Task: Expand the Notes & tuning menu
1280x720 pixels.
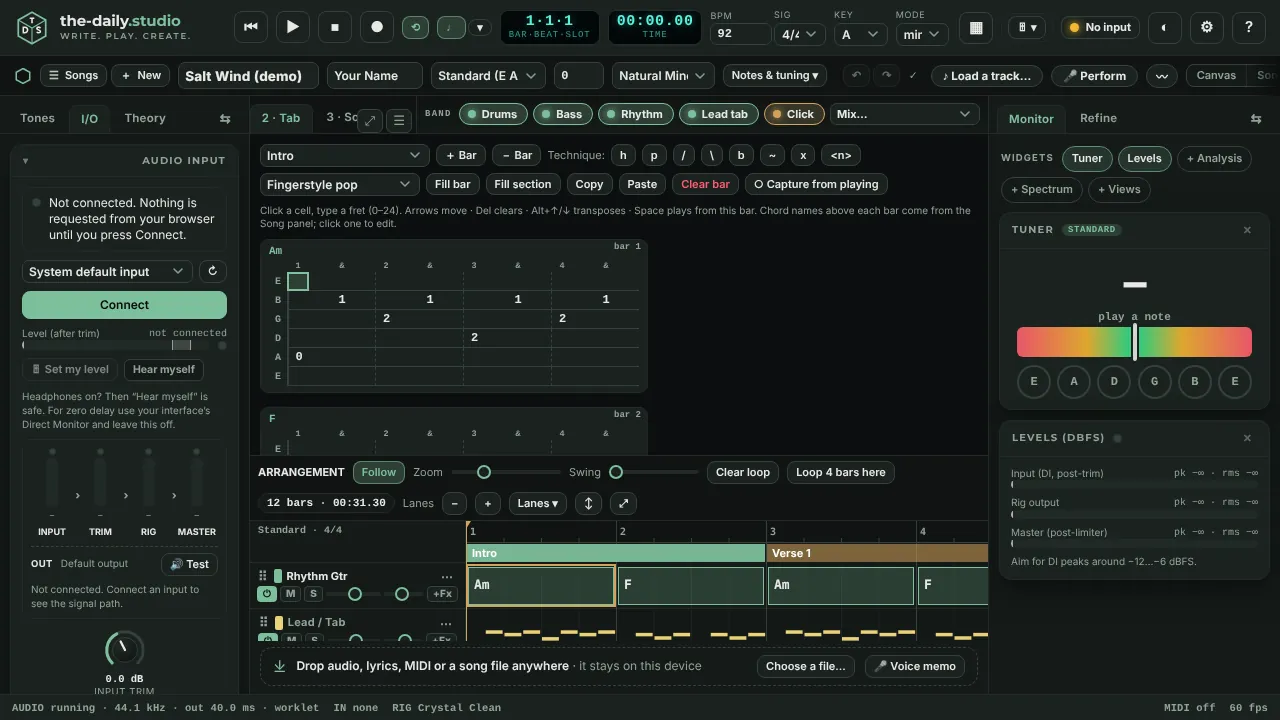Action: [x=775, y=75]
